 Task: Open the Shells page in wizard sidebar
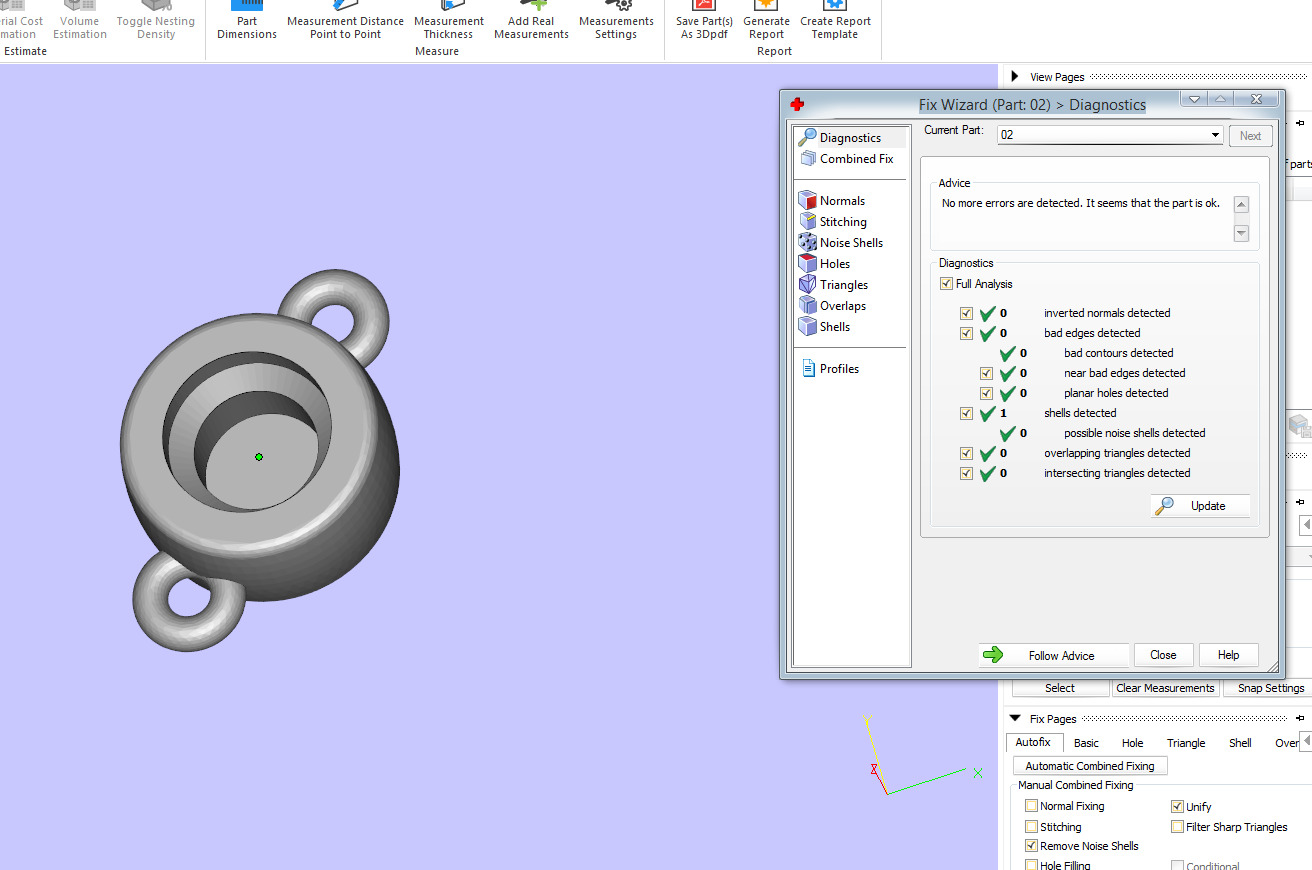pyautogui.click(x=825, y=327)
